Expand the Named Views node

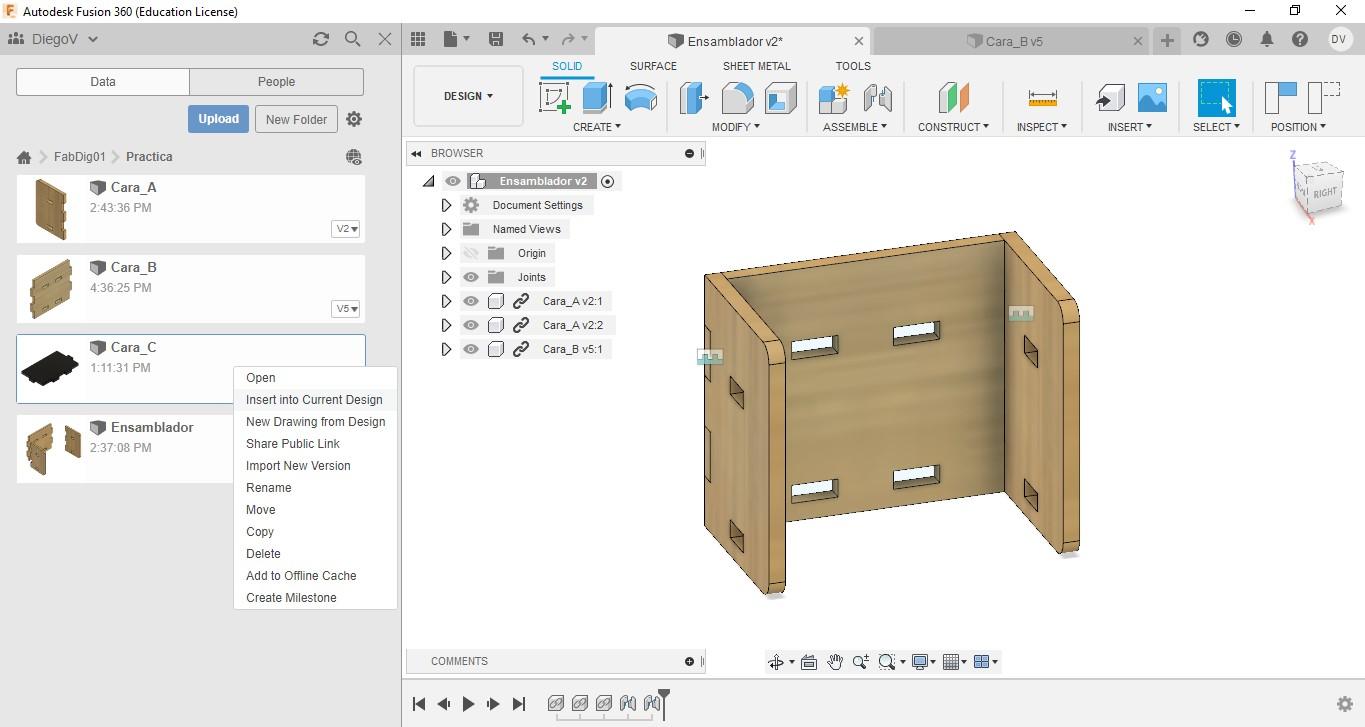click(446, 229)
